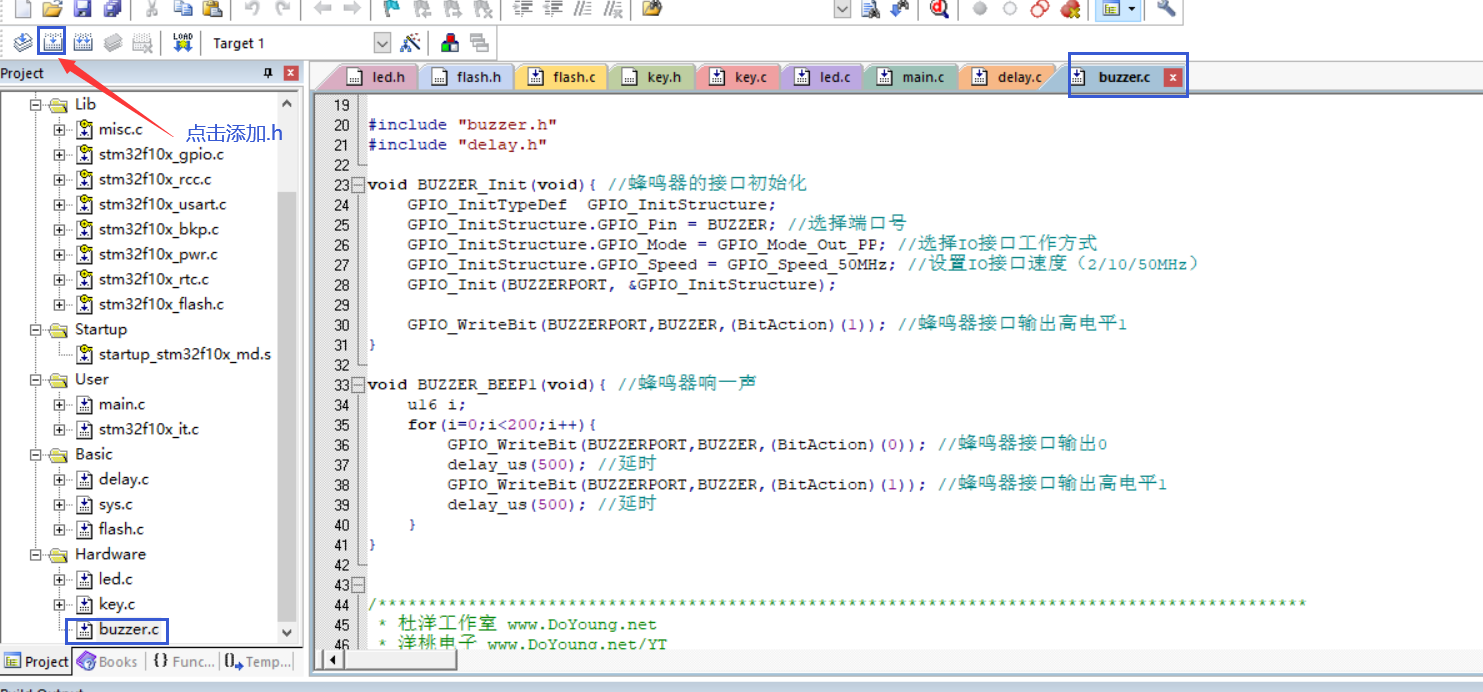The width and height of the screenshot is (1483, 692).
Task: Click the Build target icon
Action: coord(52,42)
